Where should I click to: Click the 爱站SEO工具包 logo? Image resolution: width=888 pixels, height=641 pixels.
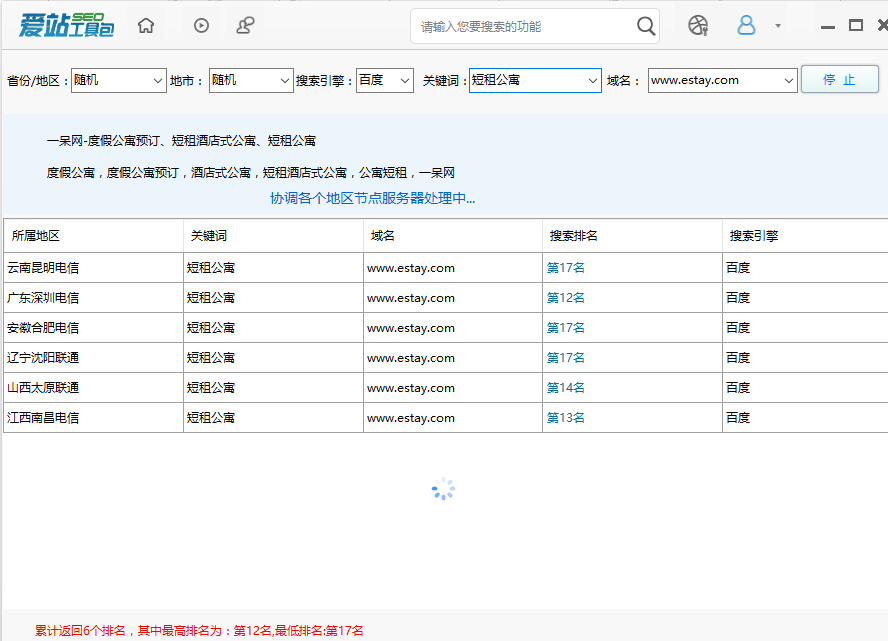pyautogui.click(x=66, y=26)
